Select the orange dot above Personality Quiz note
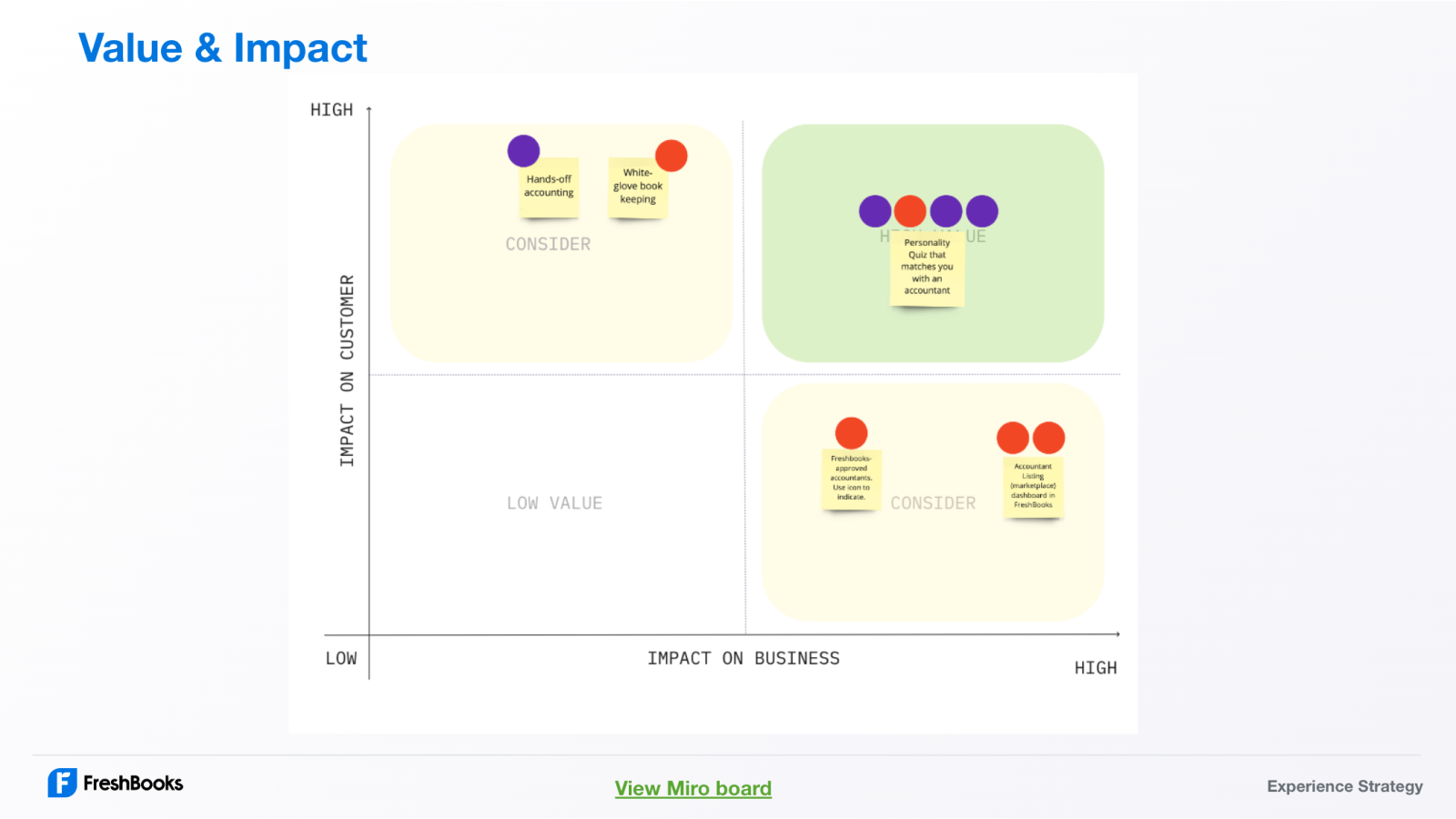Image resolution: width=1456 pixels, height=819 pixels. pyautogui.click(x=910, y=211)
